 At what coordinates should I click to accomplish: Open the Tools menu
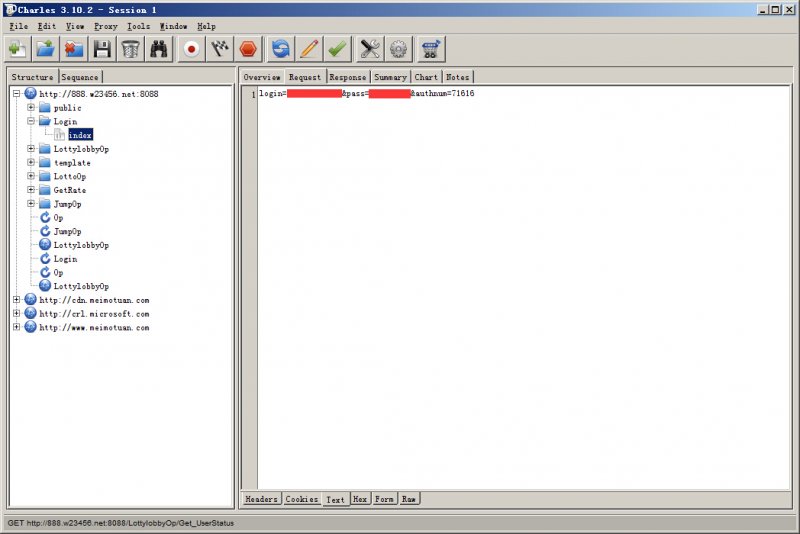138,26
